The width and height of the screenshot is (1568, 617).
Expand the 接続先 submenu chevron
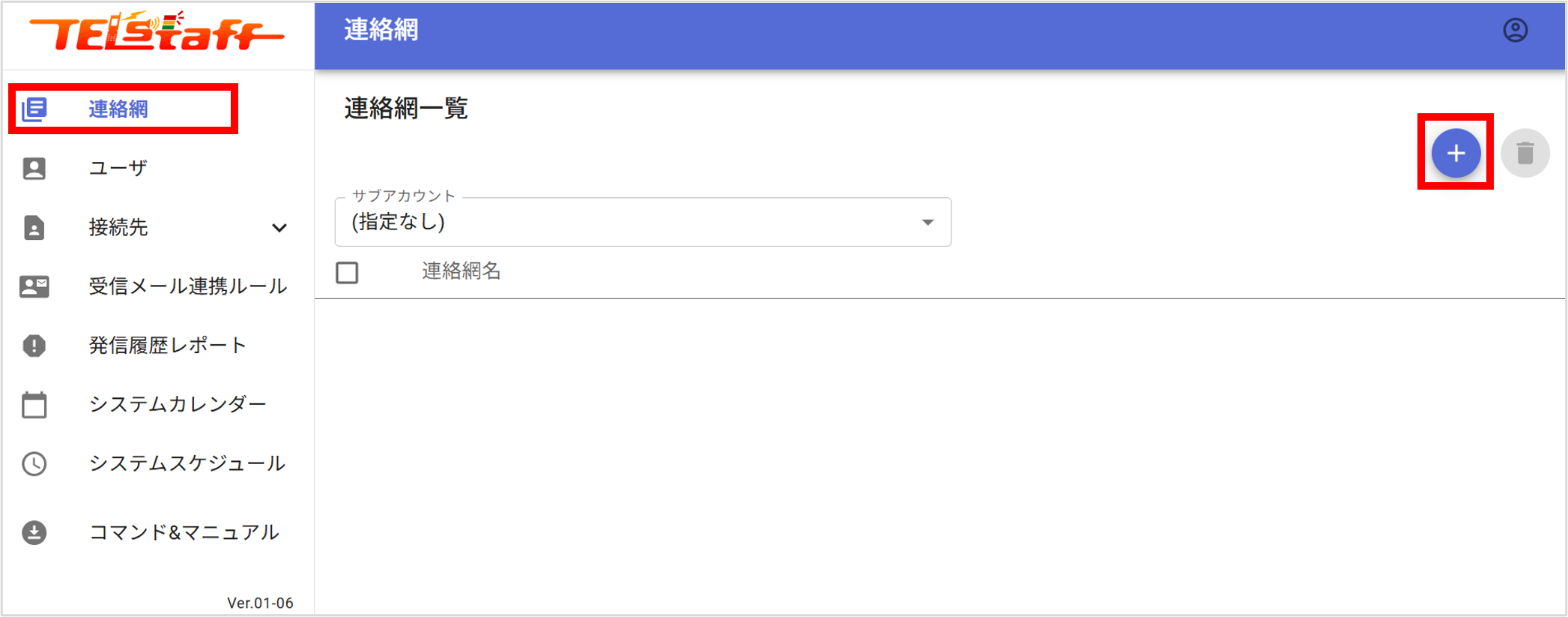click(279, 228)
